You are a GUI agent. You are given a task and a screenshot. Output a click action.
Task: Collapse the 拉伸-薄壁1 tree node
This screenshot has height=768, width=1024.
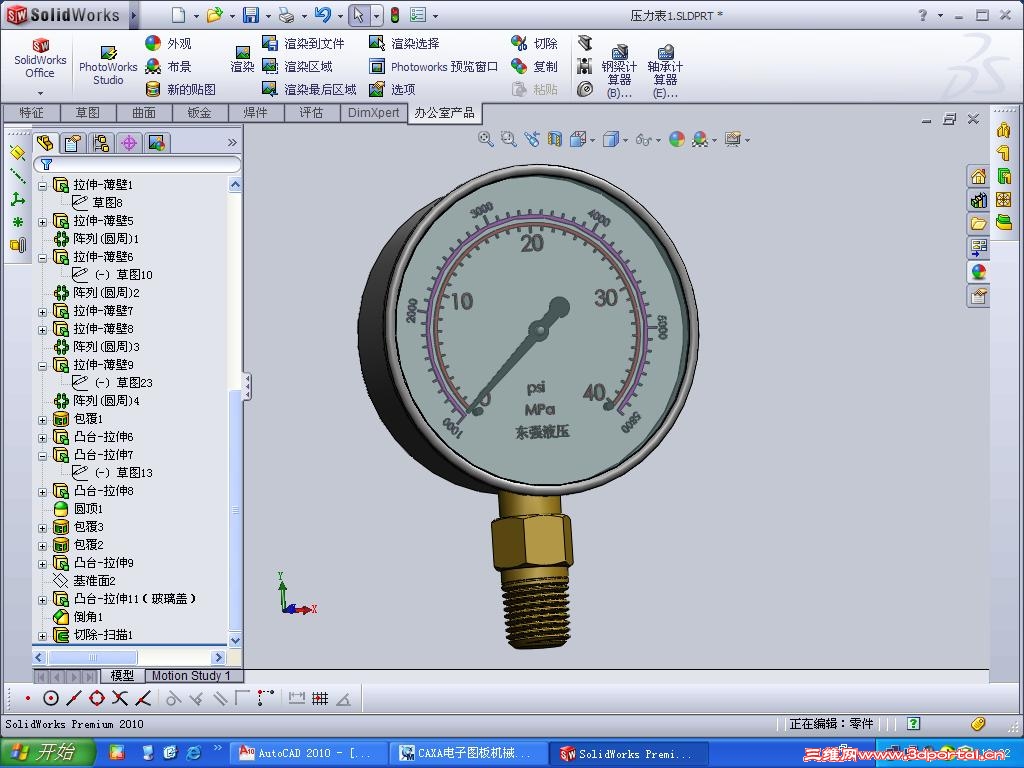coord(42,185)
